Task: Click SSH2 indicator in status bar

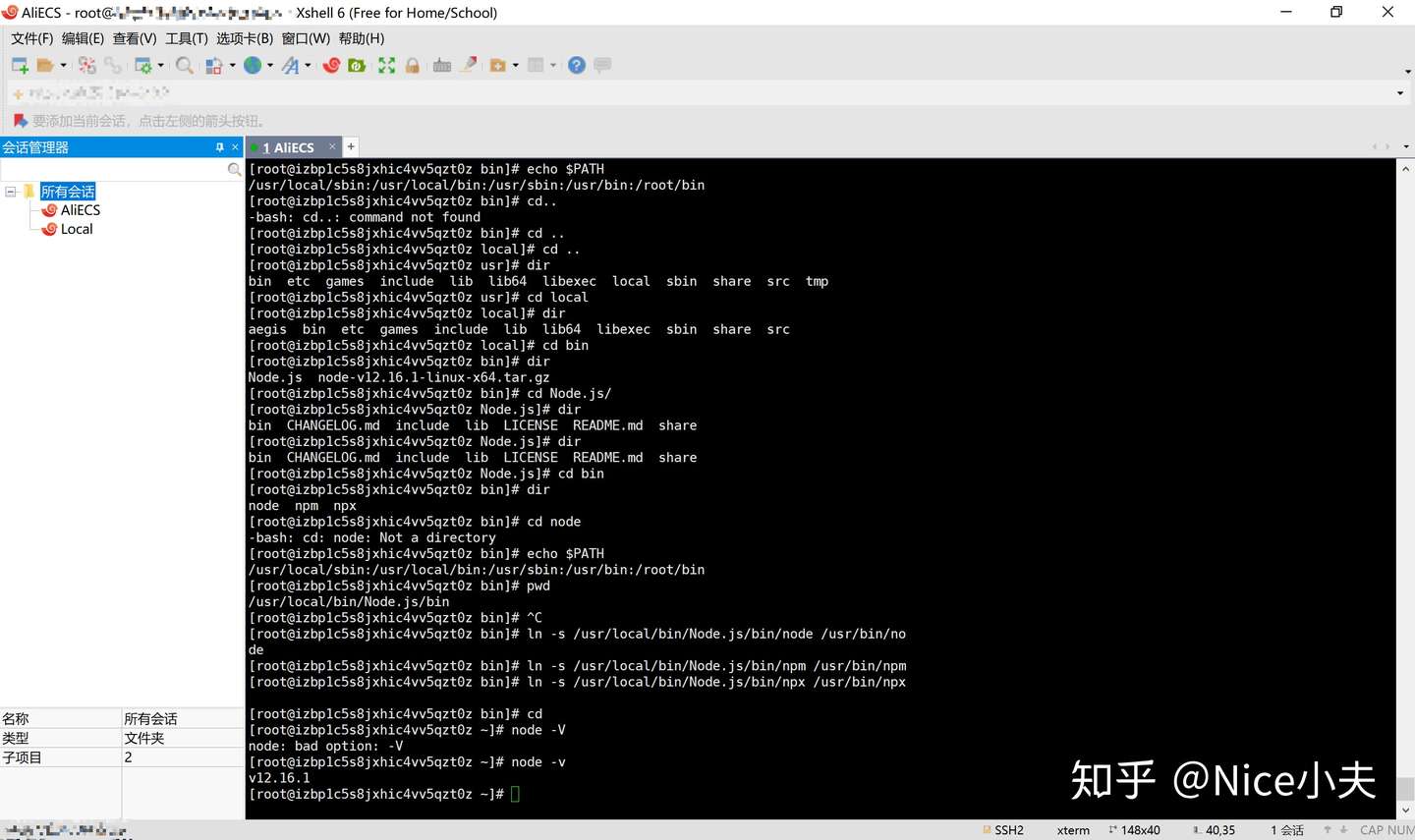Action: 1003,830
